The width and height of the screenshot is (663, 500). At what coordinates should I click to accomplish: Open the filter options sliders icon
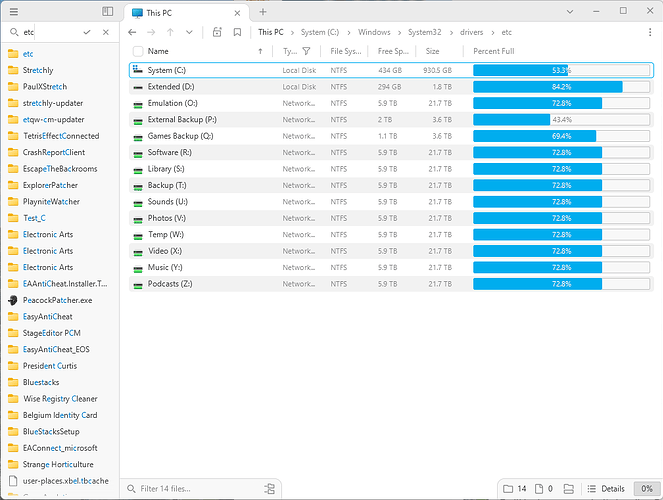(269, 489)
